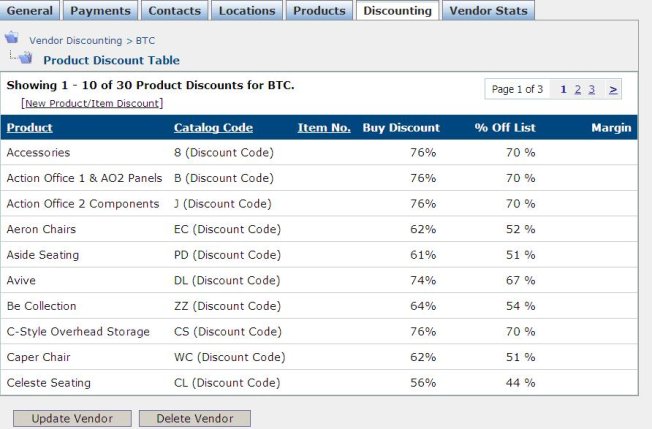Viewport: 652px width, 429px height.
Task: Click the basket icon beside Vendor Discounting
Action: point(12,37)
